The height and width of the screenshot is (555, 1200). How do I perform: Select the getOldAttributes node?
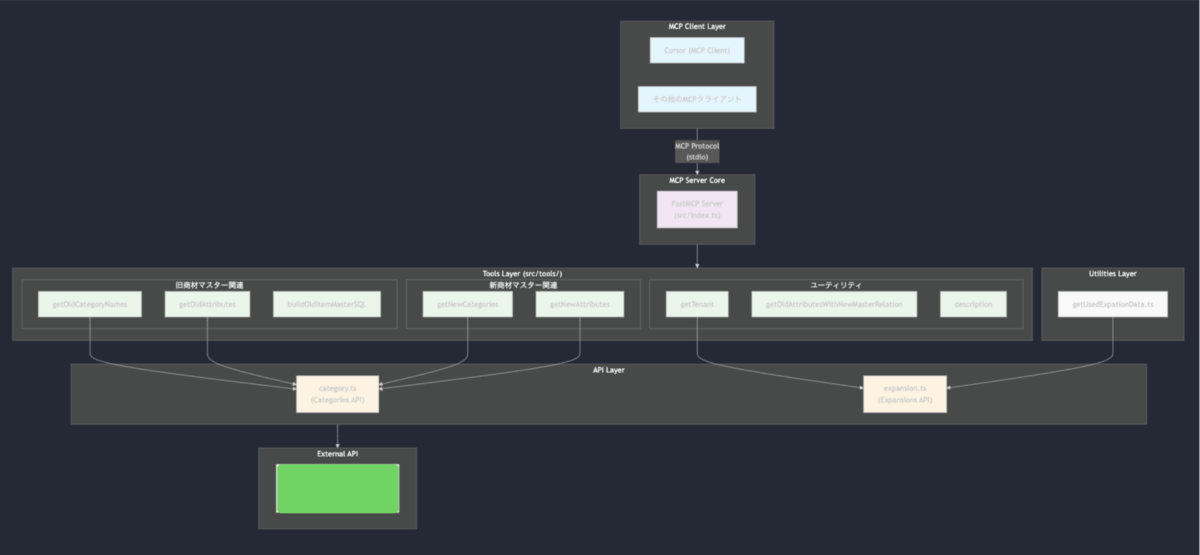click(x=207, y=304)
